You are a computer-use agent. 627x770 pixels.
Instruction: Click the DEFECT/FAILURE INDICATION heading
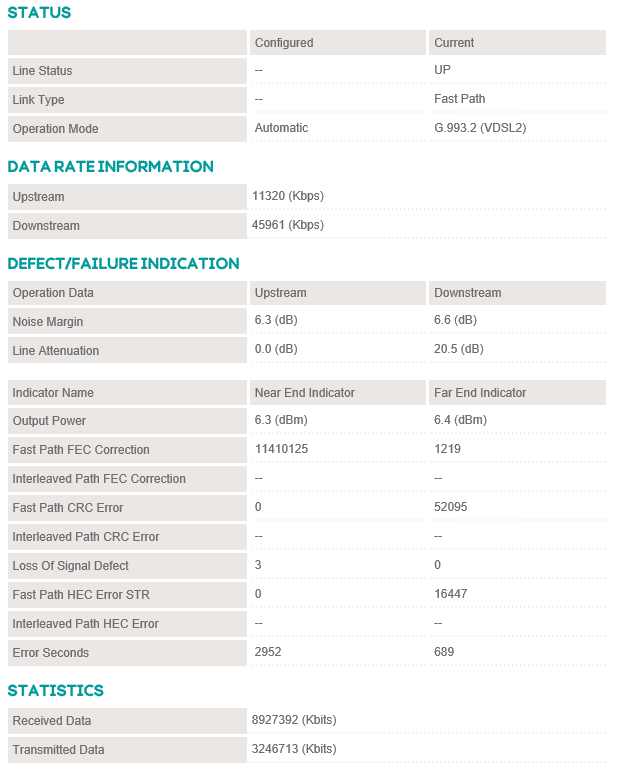pyautogui.click(x=123, y=264)
